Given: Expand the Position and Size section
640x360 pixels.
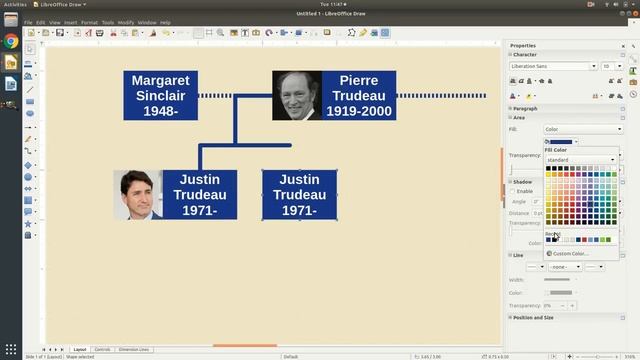Looking at the screenshot, I should (x=510, y=318).
